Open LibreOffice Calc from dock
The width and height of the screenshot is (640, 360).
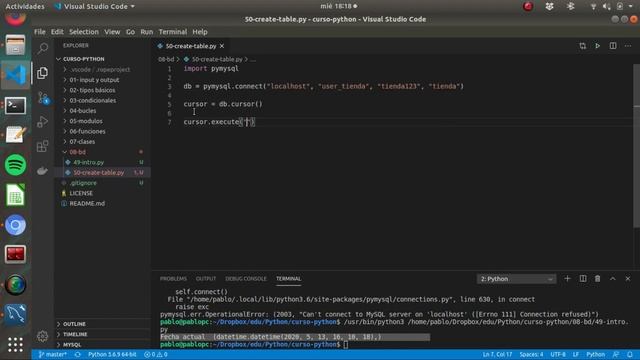[x=16, y=195]
